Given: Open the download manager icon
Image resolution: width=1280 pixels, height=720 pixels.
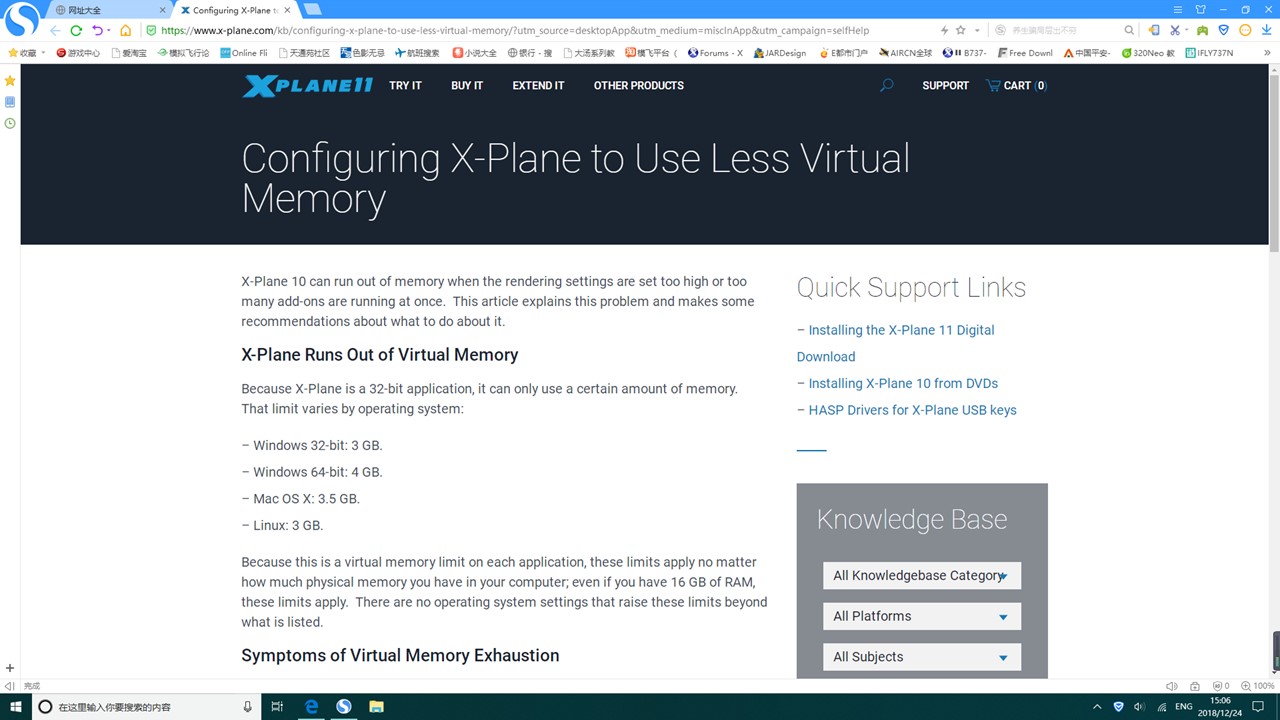Looking at the screenshot, I should tap(1266, 30).
